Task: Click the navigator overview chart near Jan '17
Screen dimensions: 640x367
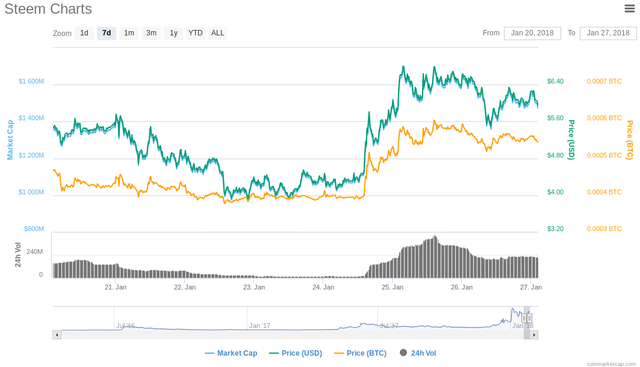Action: [260, 325]
